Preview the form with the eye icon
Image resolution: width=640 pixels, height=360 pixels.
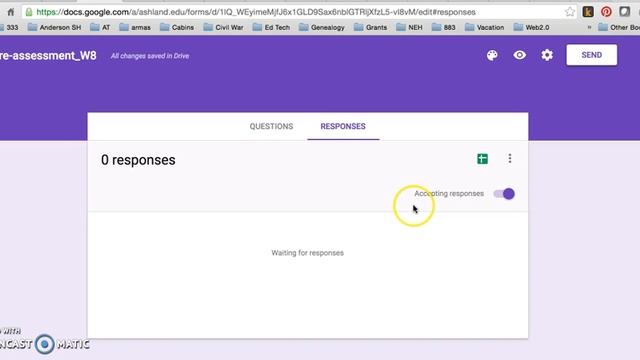click(x=520, y=55)
